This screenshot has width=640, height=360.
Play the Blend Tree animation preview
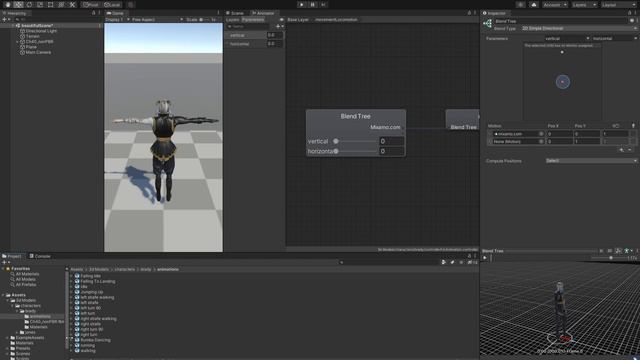click(x=485, y=258)
